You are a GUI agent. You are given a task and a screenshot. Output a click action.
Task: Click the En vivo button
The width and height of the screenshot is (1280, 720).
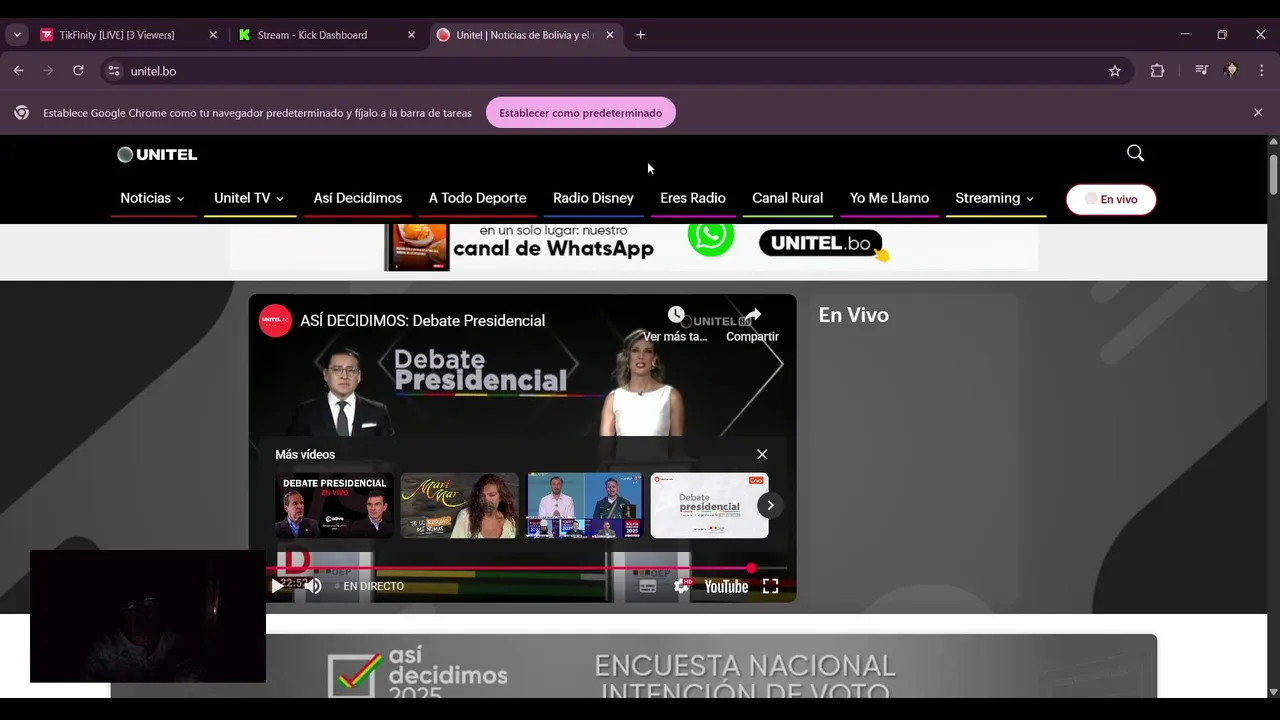tap(1111, 199)
